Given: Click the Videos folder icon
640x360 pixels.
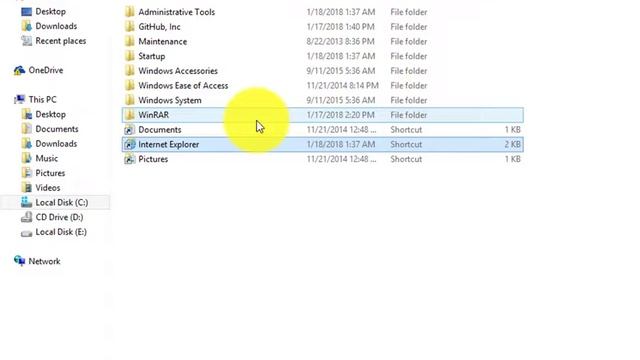Looking at the screenshot, I should point(27,188).
